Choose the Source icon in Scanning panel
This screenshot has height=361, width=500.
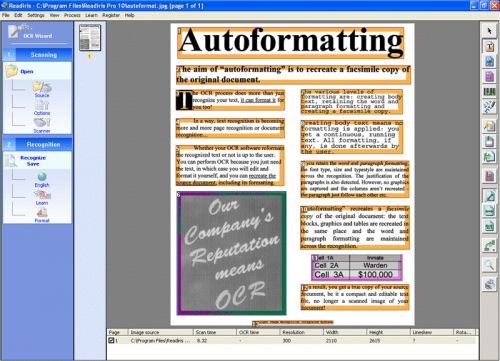coord(42,87)
